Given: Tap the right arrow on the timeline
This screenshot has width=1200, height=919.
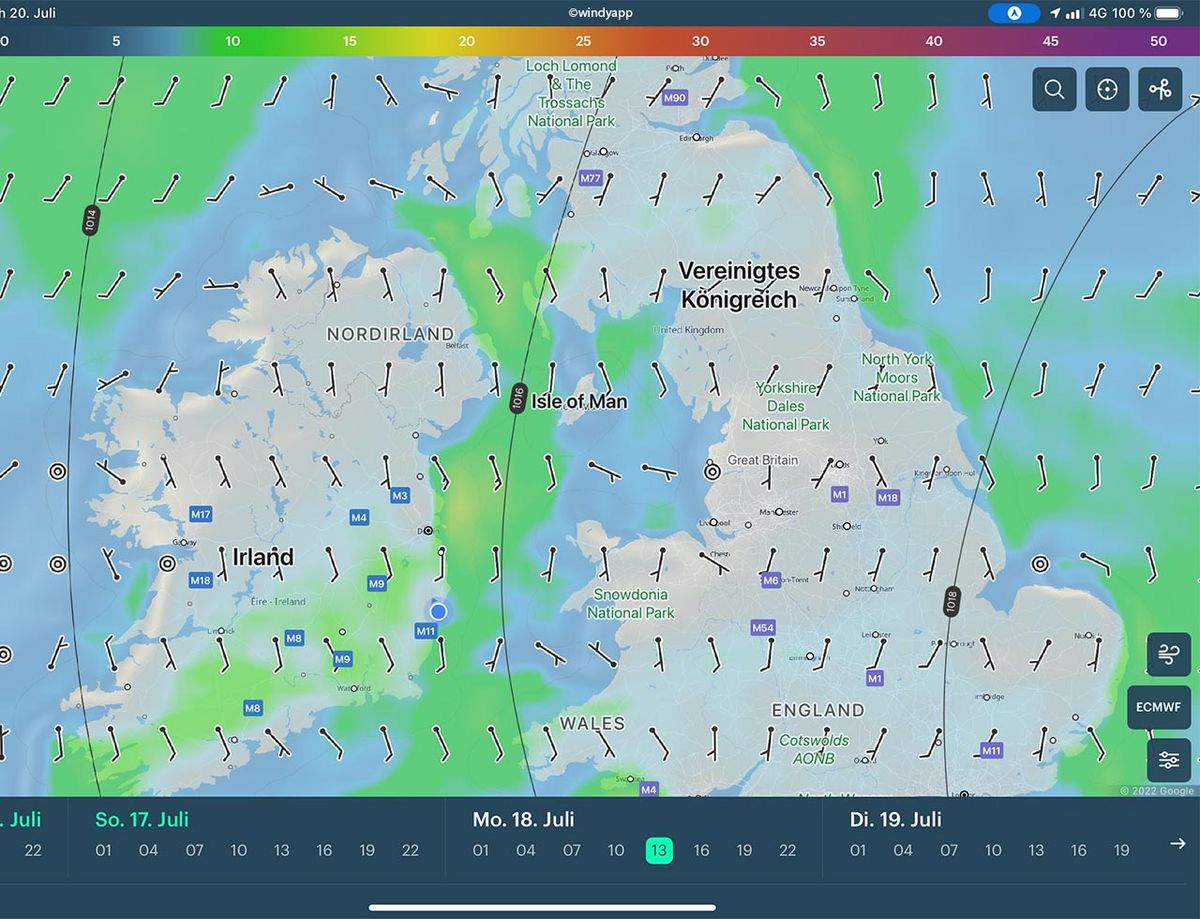Looking at the screenshot, I should 1178,844.
